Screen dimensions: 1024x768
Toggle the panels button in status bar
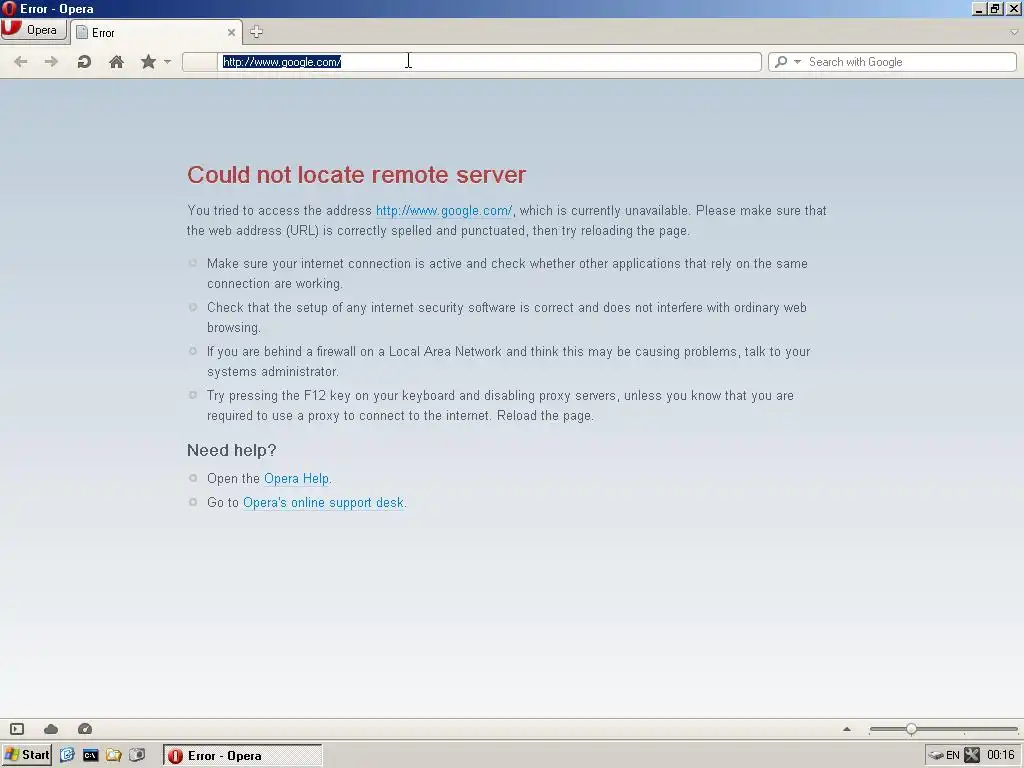(x=17, y=729)
